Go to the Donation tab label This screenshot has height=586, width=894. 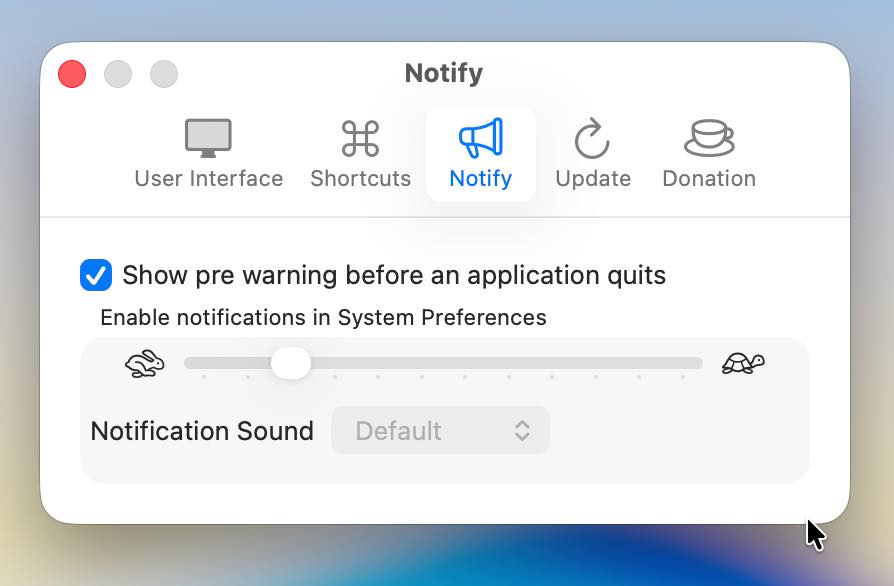(708, 179)
